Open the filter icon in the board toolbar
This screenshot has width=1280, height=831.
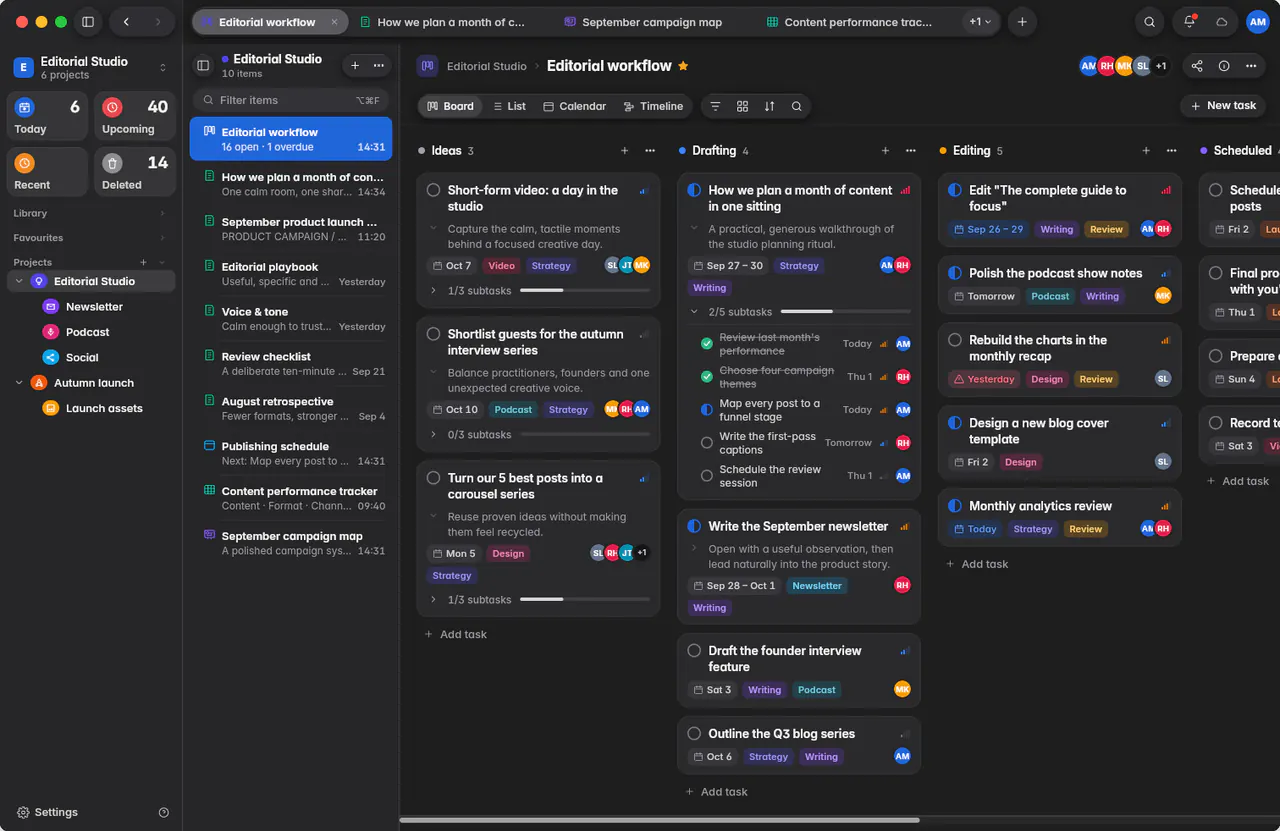pyautogui.click(x=715, y=106)
